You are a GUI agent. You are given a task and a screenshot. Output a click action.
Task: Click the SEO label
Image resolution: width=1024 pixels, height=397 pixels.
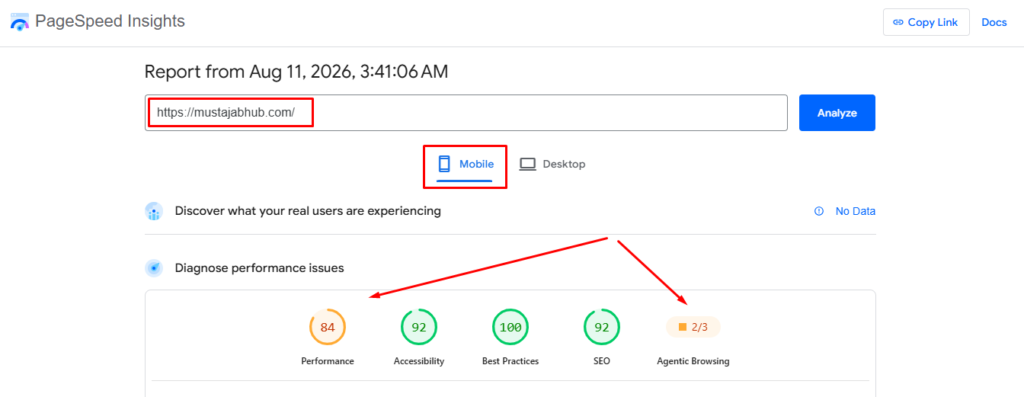point(601,361)
